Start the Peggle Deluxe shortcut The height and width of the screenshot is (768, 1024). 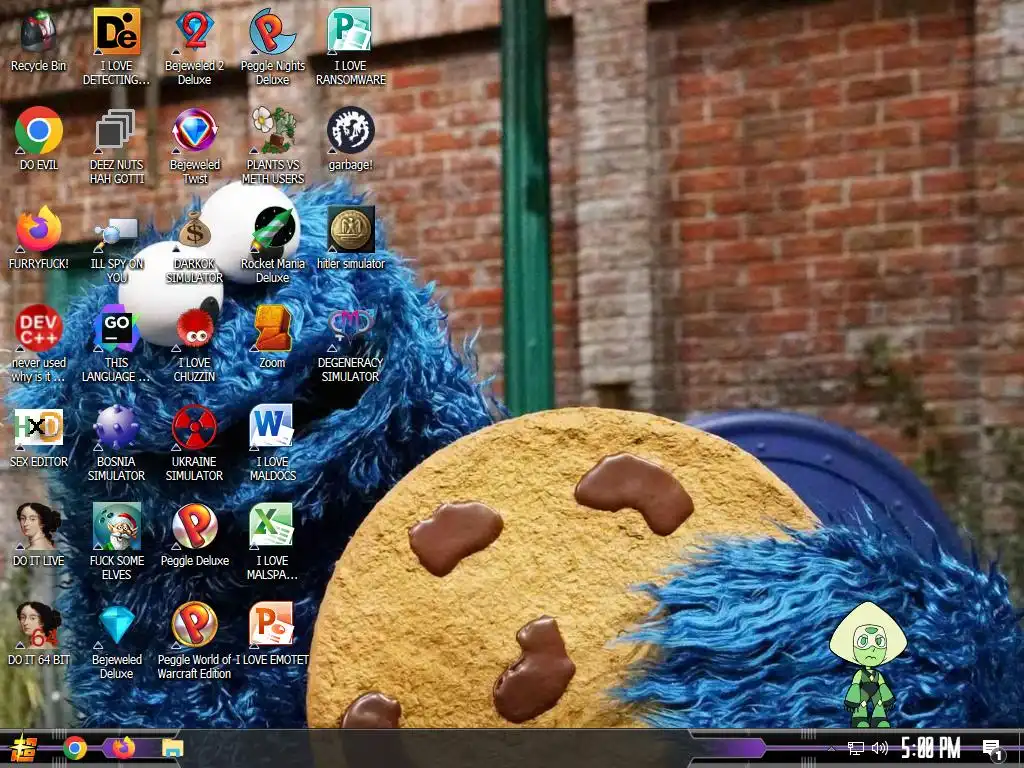tap(195, 536)
